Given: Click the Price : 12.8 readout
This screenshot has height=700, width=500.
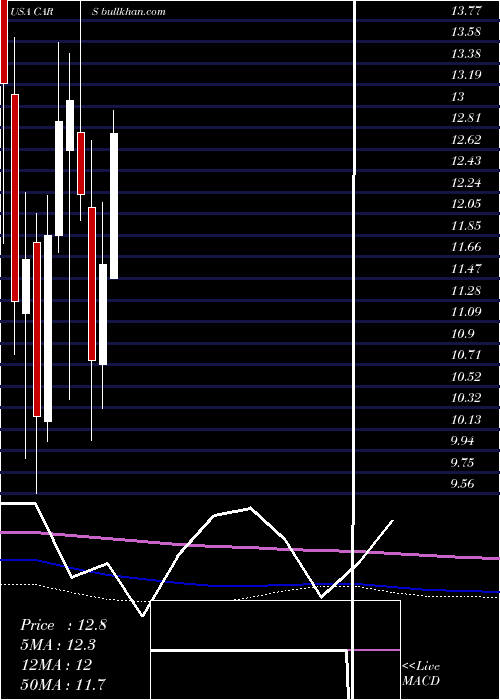Looking at the screenshot, I should 63,625.
